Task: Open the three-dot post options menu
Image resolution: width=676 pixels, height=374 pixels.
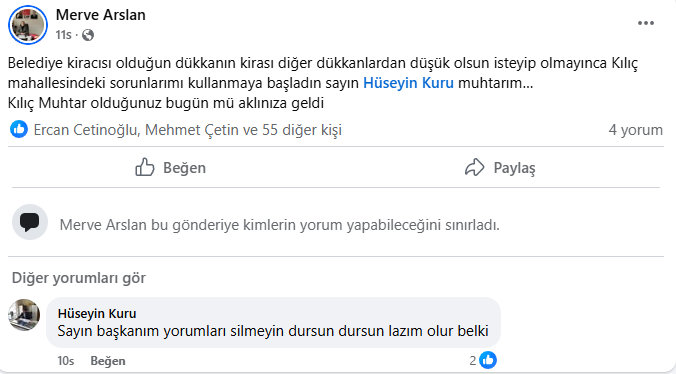Action: tap(645, 23)
